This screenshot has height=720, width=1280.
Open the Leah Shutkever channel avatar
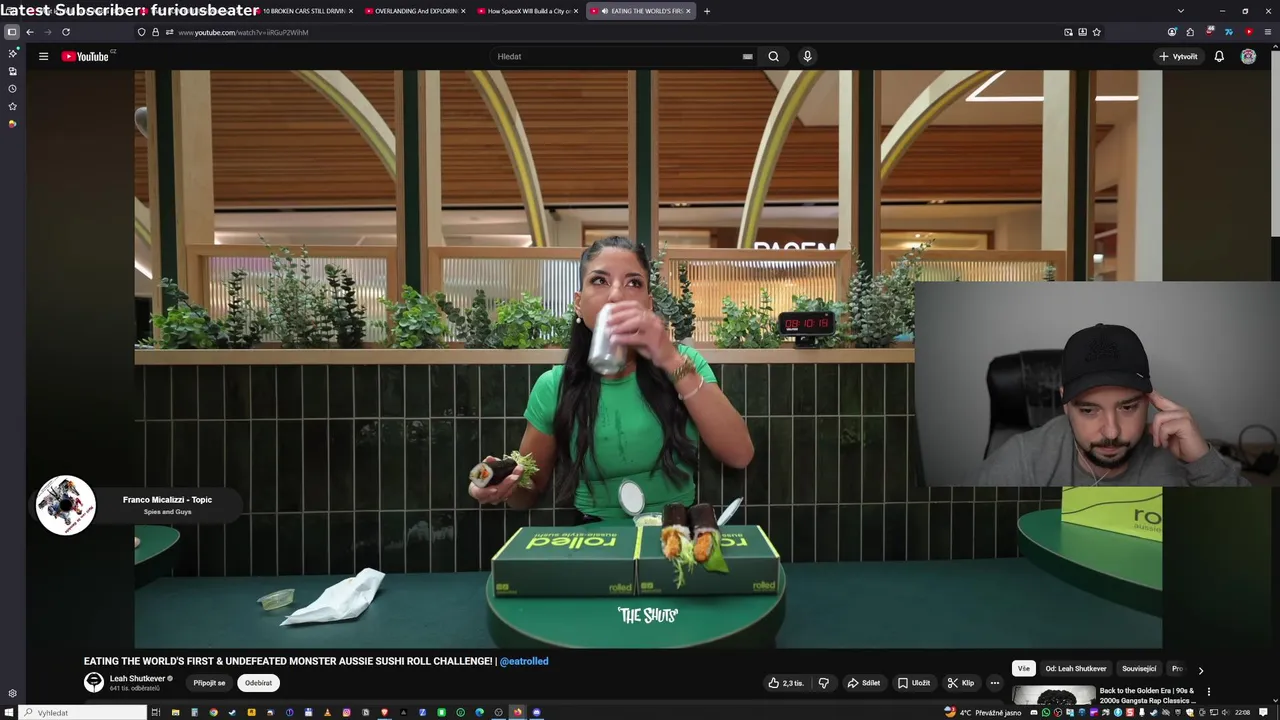[94, 682]
